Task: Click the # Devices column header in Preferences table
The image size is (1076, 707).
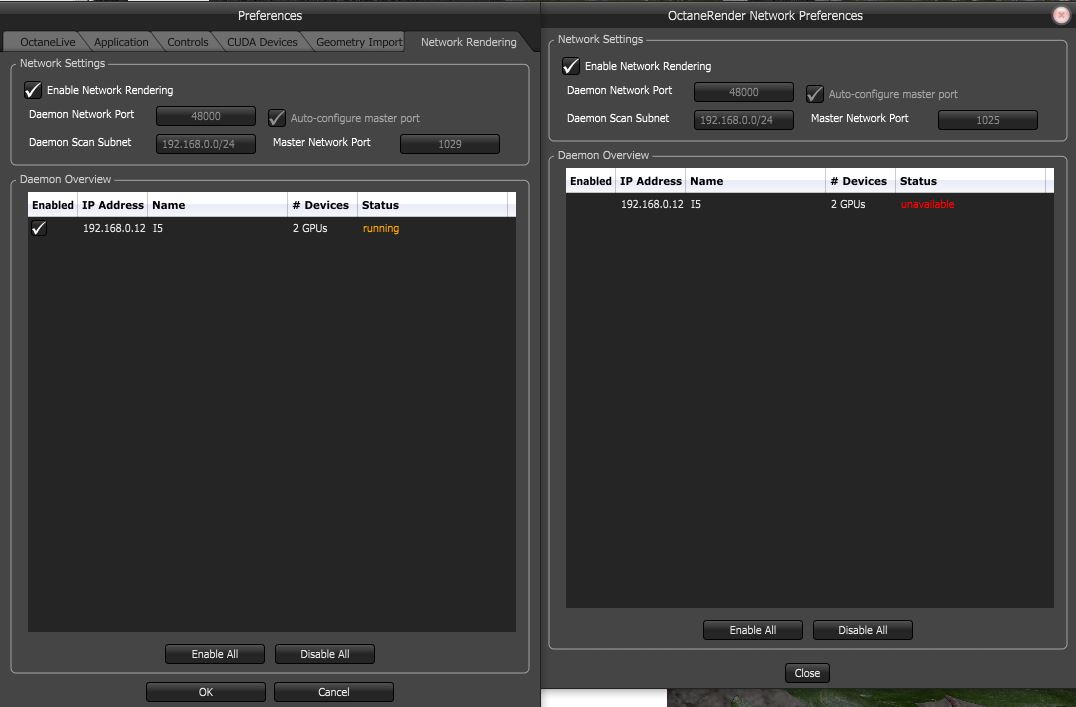Action: tap(323, 205)
